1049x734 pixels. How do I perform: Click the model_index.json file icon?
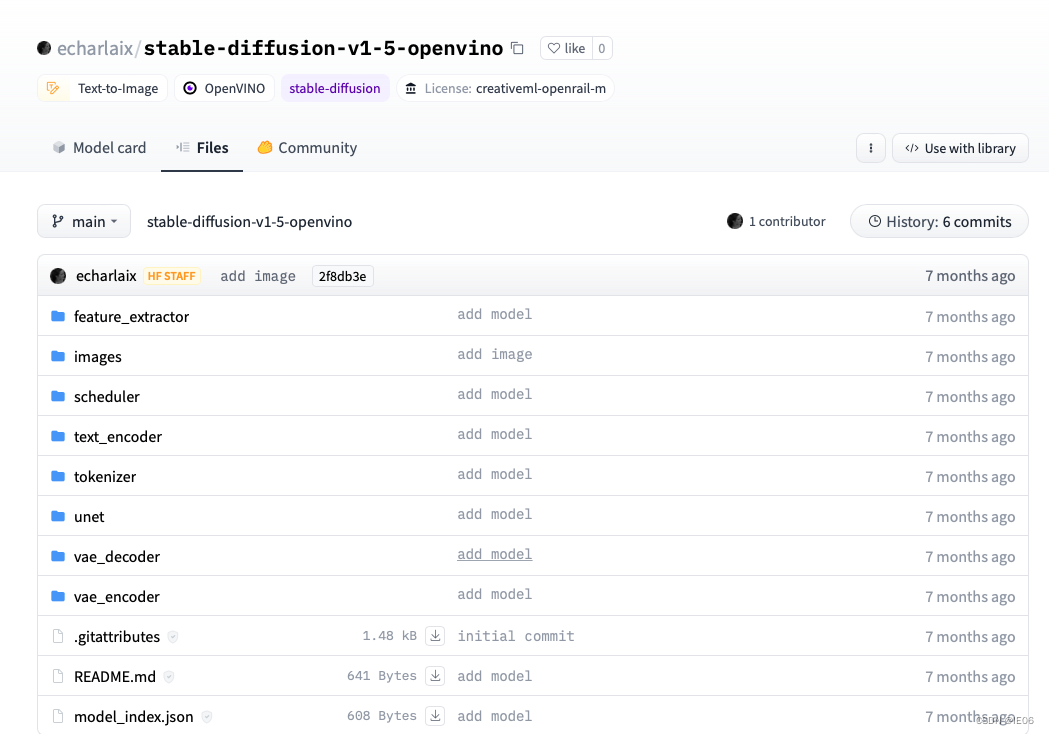pos(58,717)
